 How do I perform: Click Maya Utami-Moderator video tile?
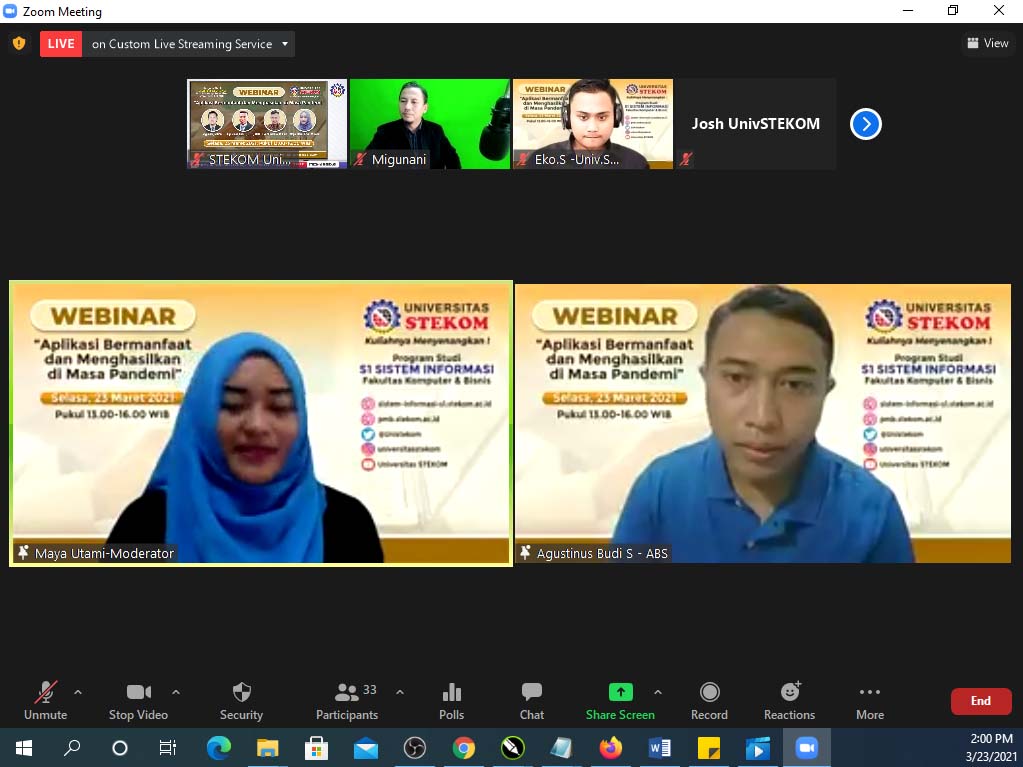261,423
